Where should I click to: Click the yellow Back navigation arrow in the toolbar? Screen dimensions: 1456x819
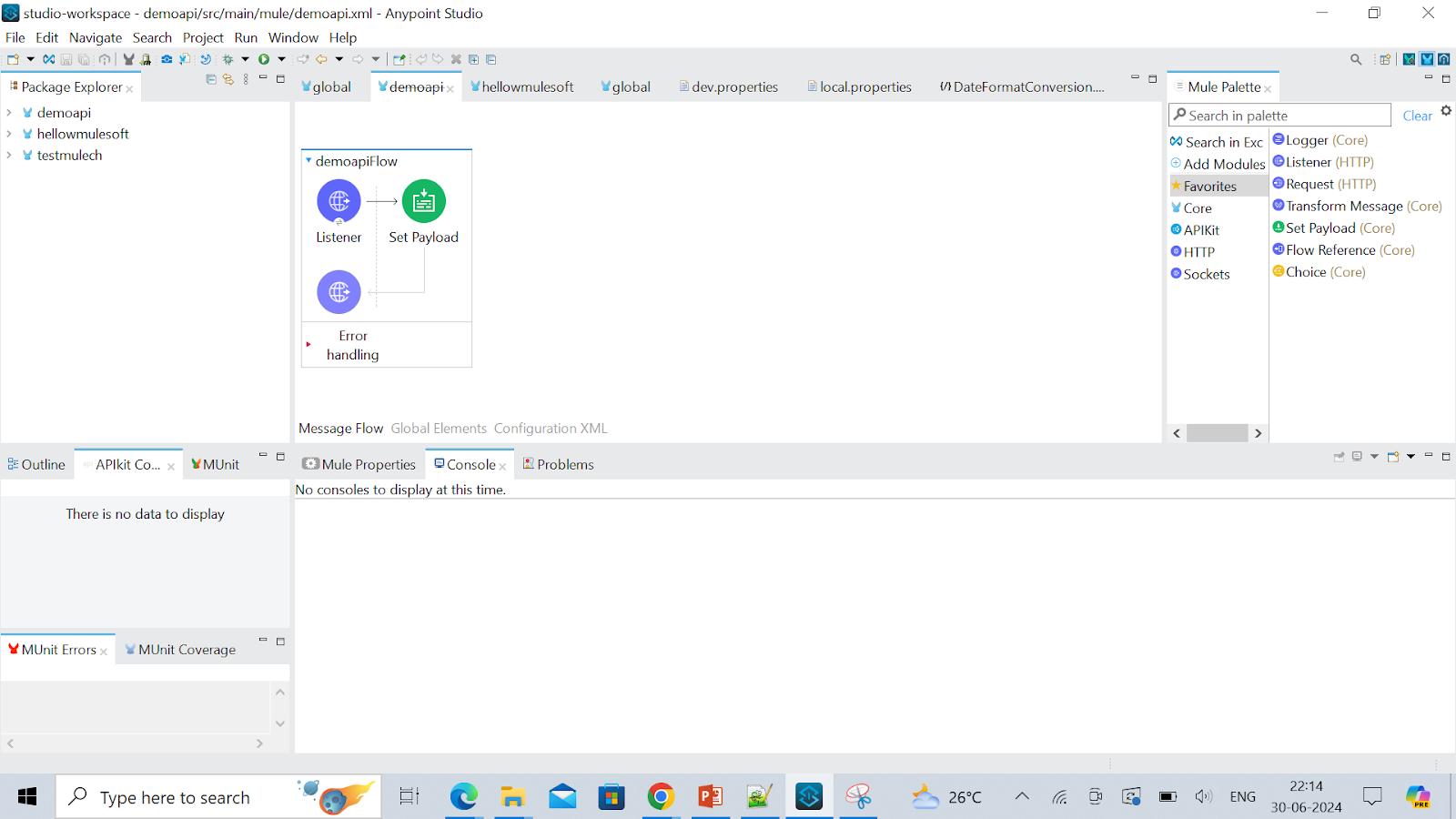pos(321,59)
